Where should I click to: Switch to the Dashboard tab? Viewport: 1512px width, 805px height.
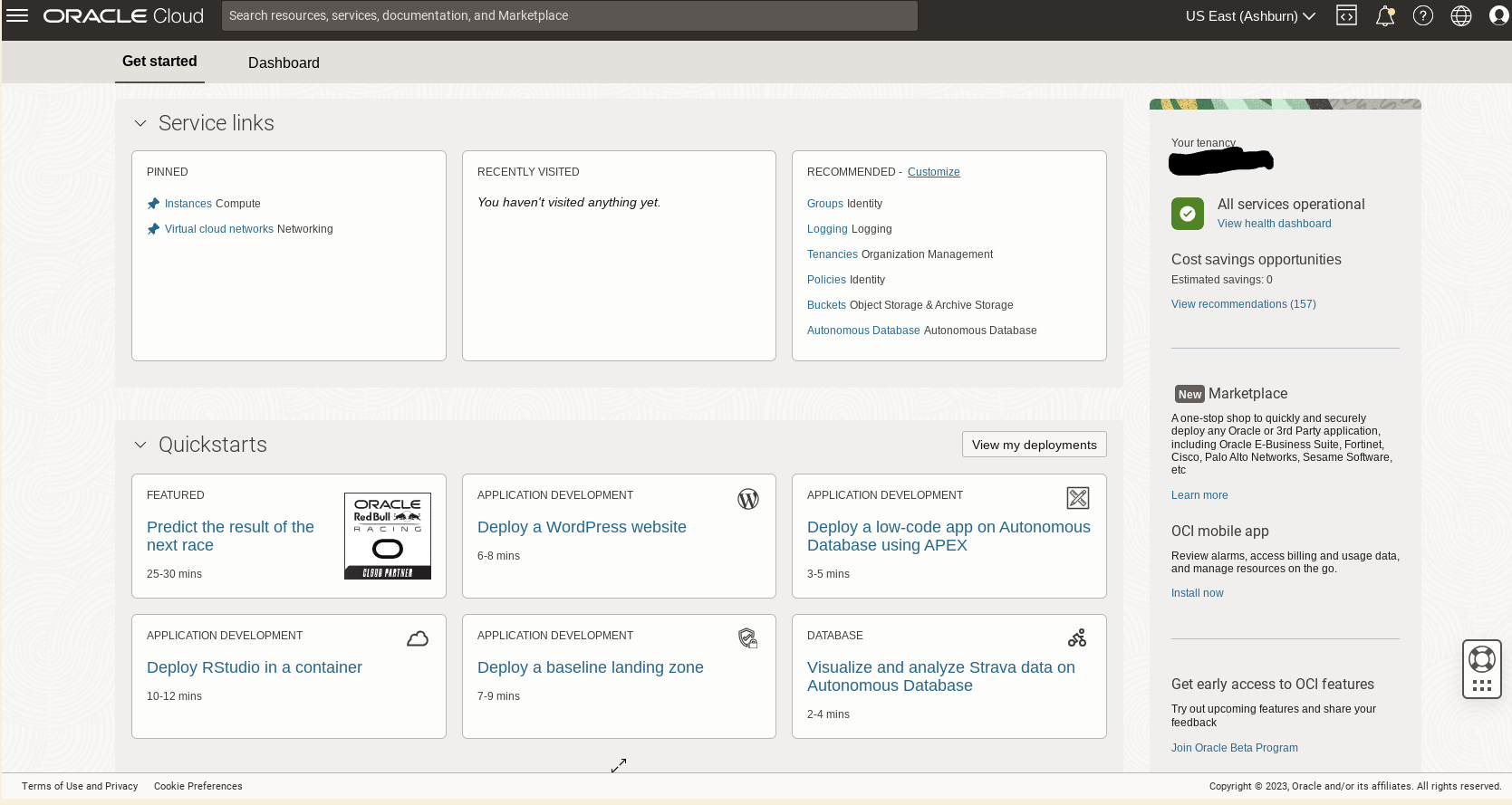[284, 62]
